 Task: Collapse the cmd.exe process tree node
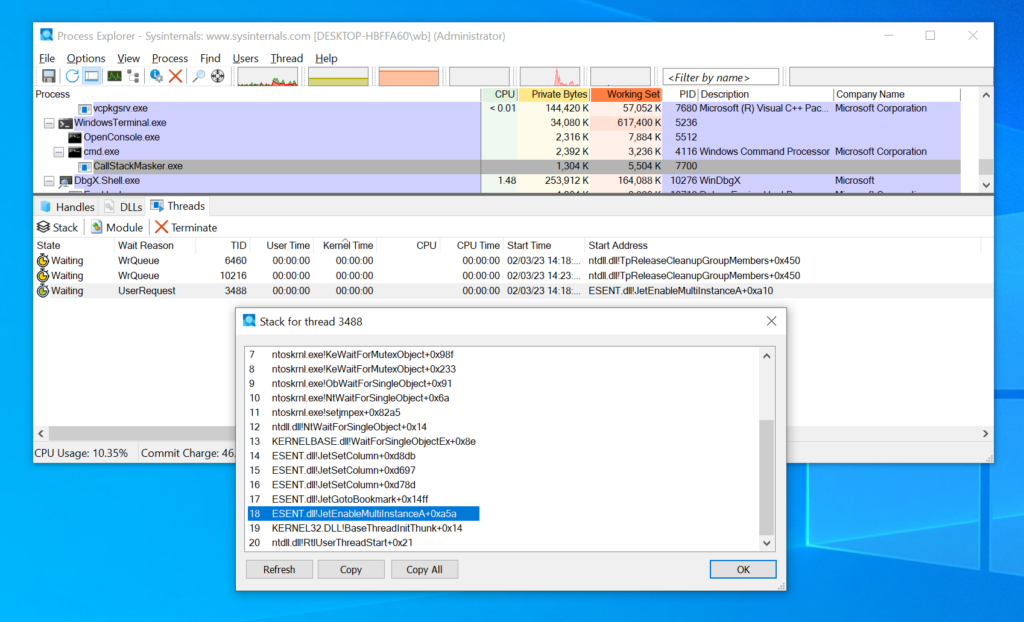point(59,152)
